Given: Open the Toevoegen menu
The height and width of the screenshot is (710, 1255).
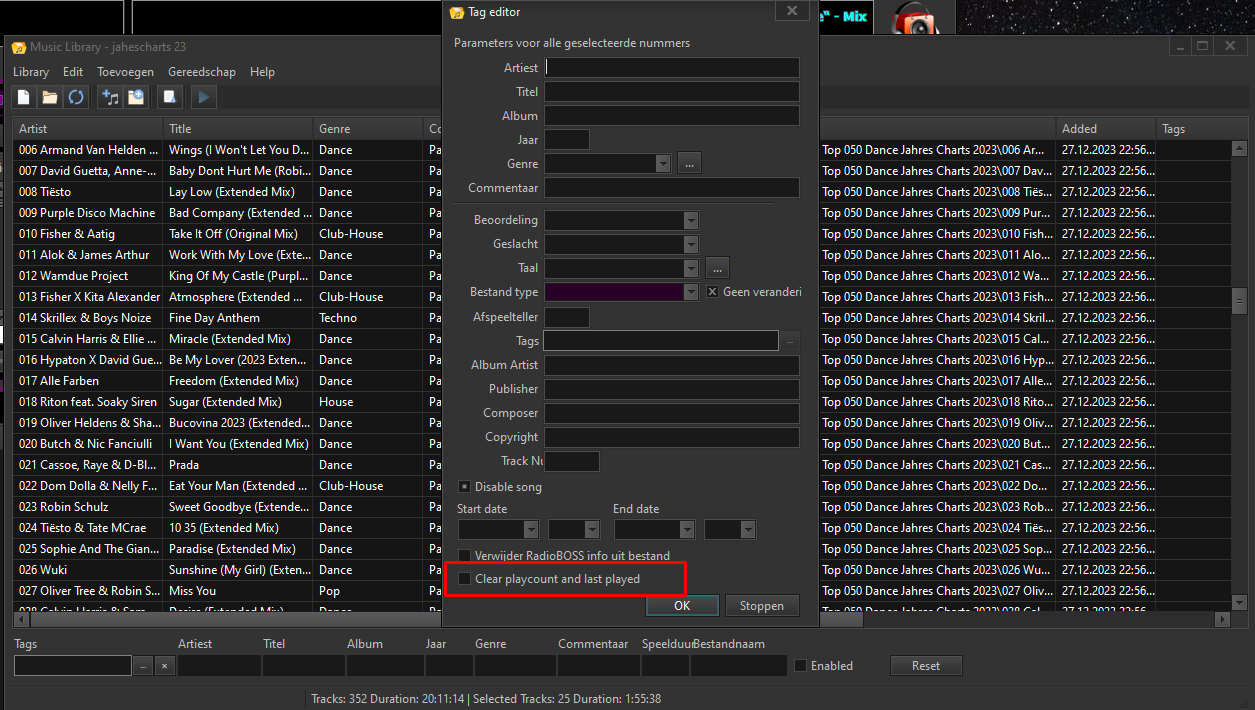Looking at the screenshot, I should click(x=125, y=72).
